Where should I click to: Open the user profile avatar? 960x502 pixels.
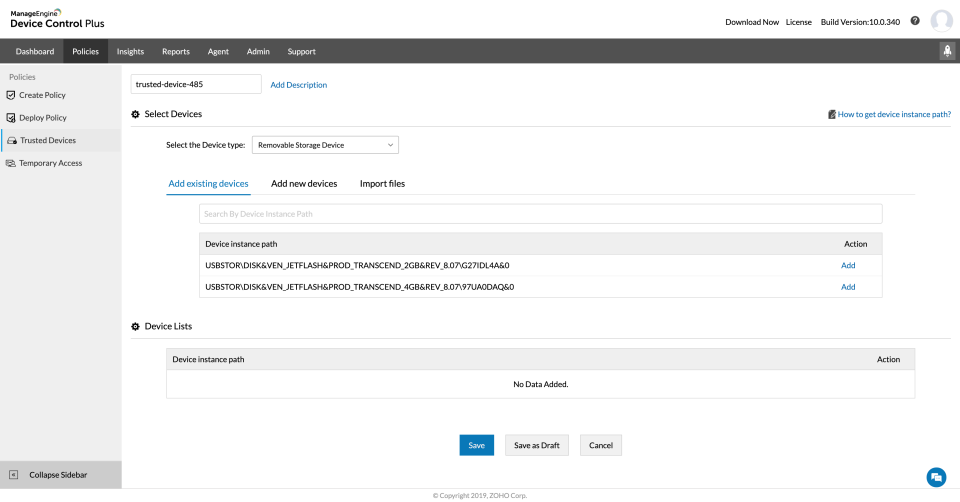[941, 21]
